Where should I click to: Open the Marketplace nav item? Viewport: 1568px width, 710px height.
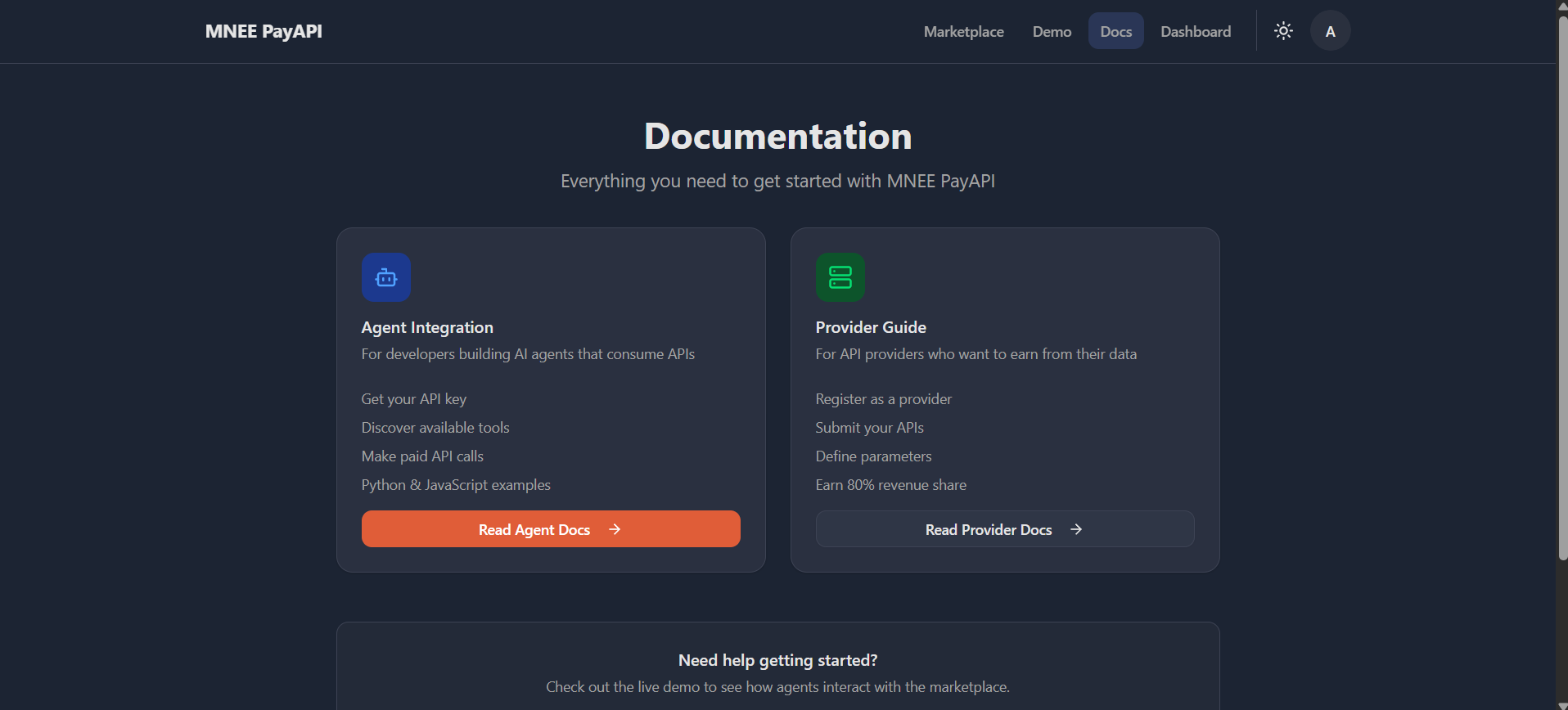pyautogui.click(x=963, y=31)
